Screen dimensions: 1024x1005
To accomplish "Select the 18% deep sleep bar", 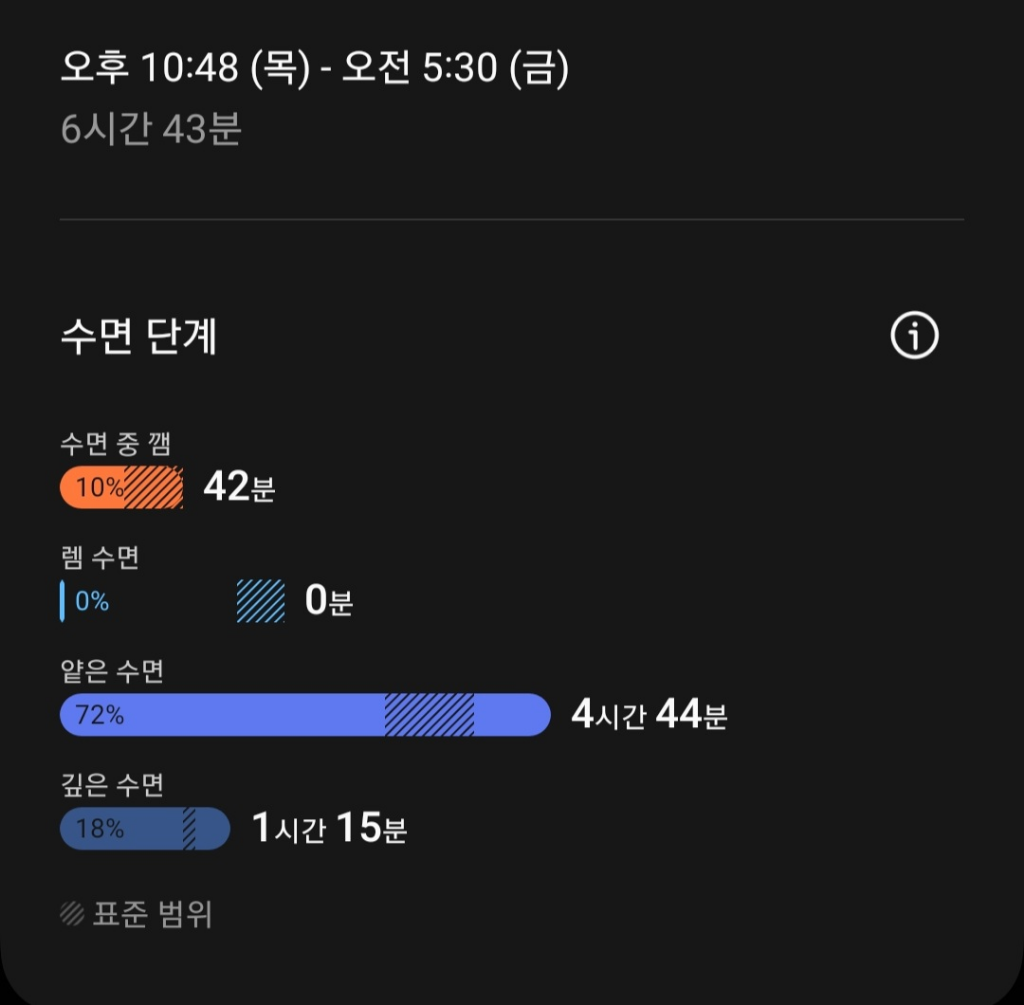I will pos(120,829).
